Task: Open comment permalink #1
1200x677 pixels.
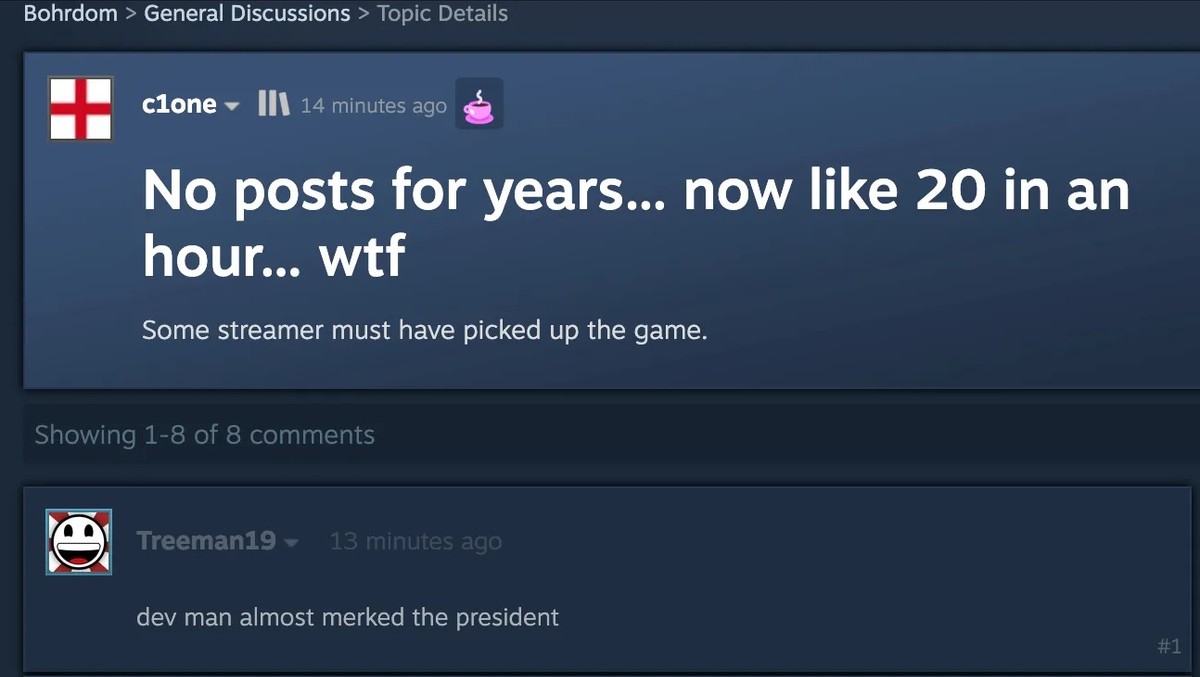Action: (x=1169, y=646)
